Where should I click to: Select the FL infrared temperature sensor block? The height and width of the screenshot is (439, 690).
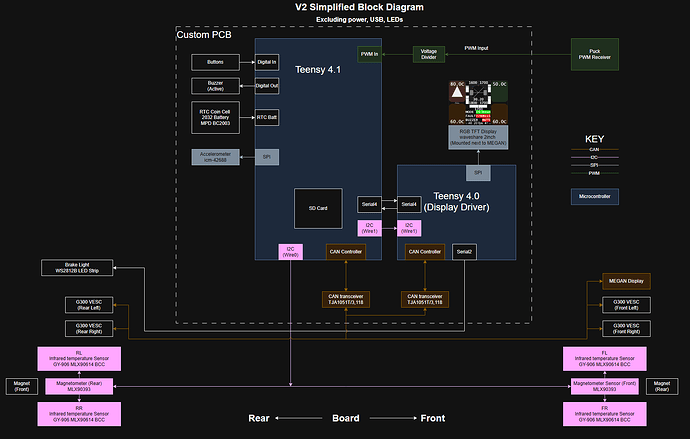coord(604,359)
